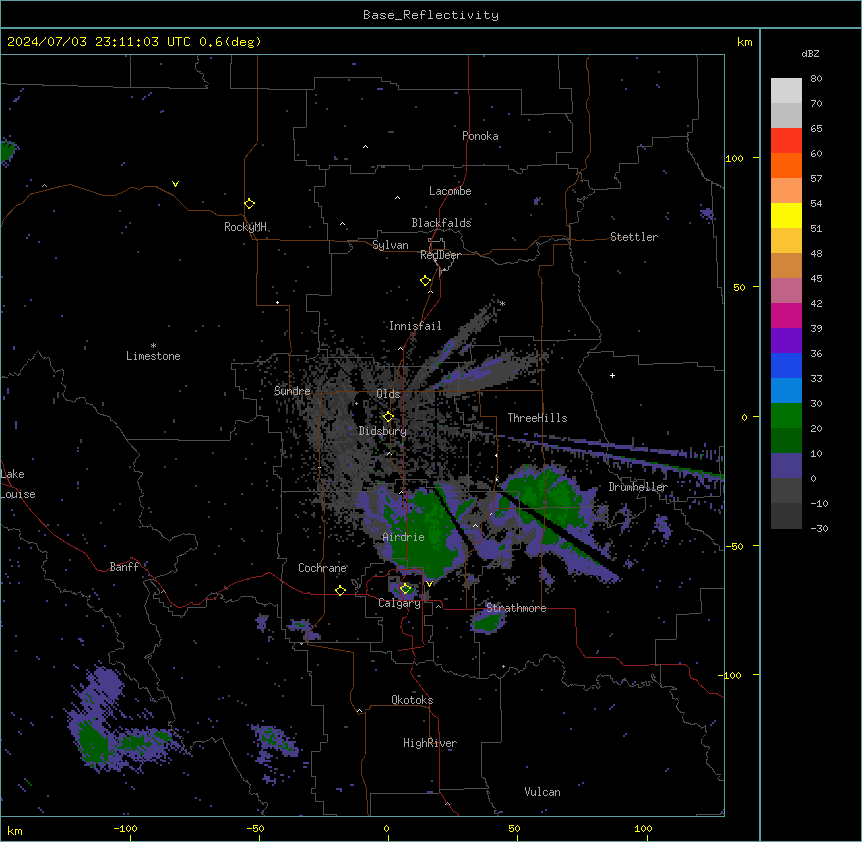Select the magenta swatch in dBZ legend
The width and height of the screenshot is (862, 842).
pos(786,315)
